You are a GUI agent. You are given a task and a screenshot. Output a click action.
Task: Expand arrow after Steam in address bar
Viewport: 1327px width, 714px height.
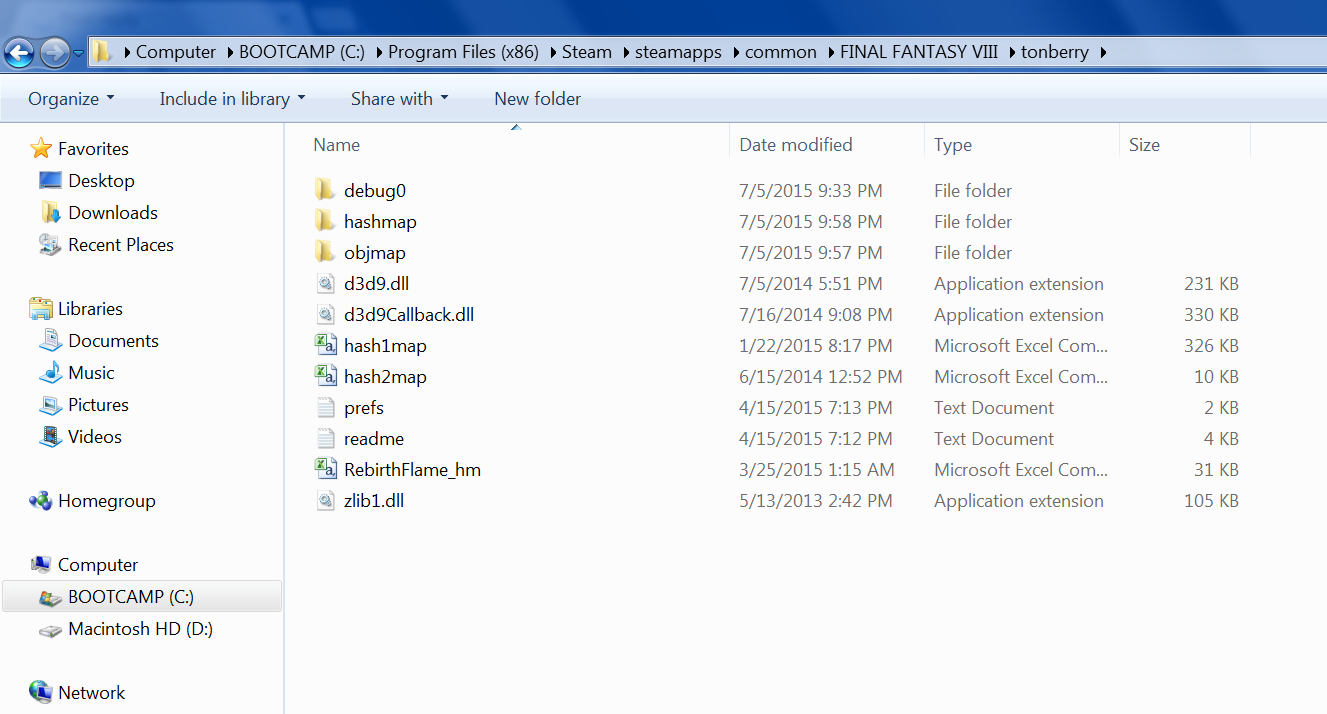(x=625, y=52)
